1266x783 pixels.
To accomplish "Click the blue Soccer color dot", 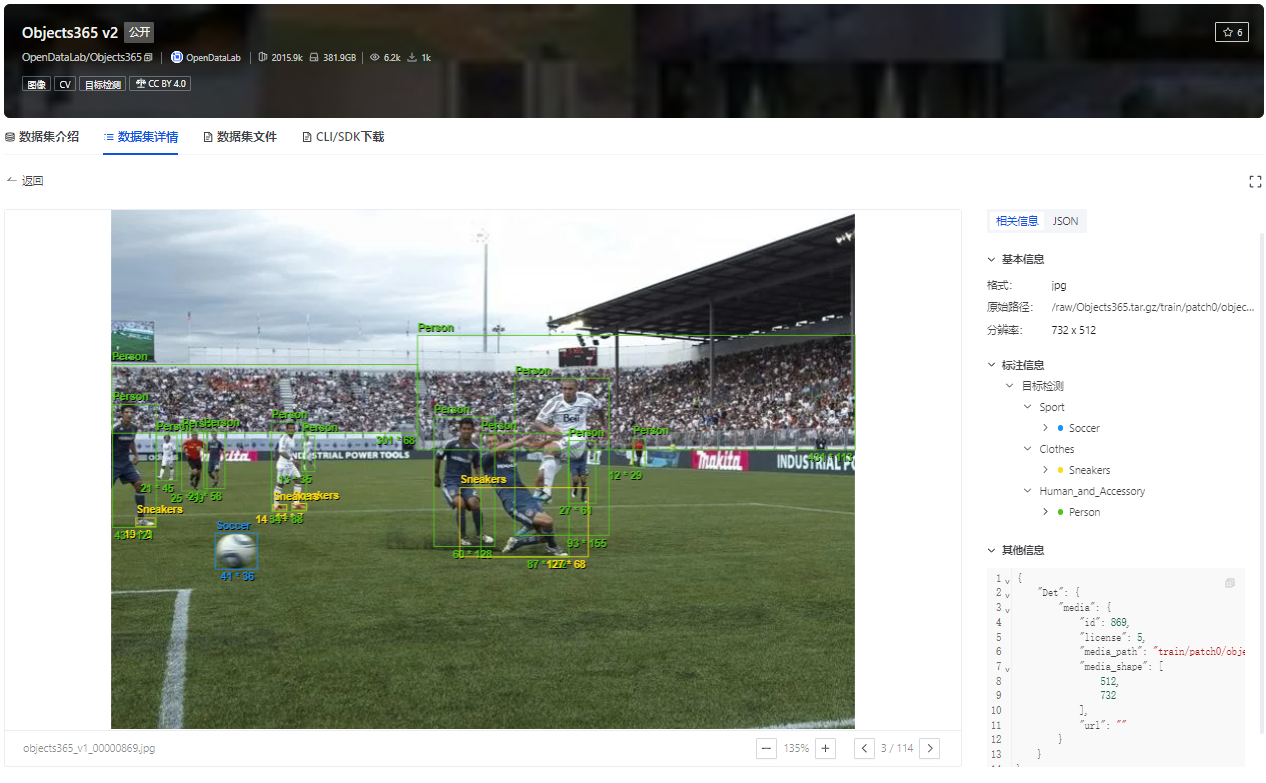I will [1060, 428].
